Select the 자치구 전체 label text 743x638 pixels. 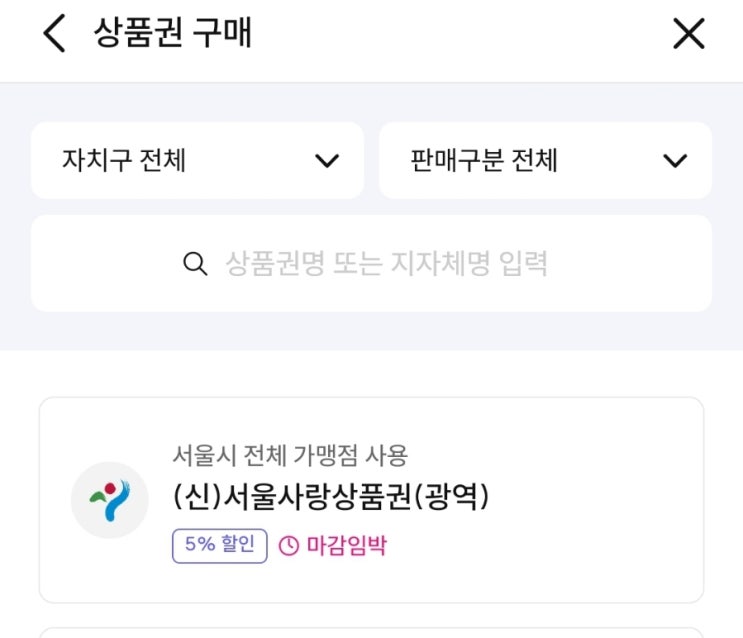coord(124,160)
